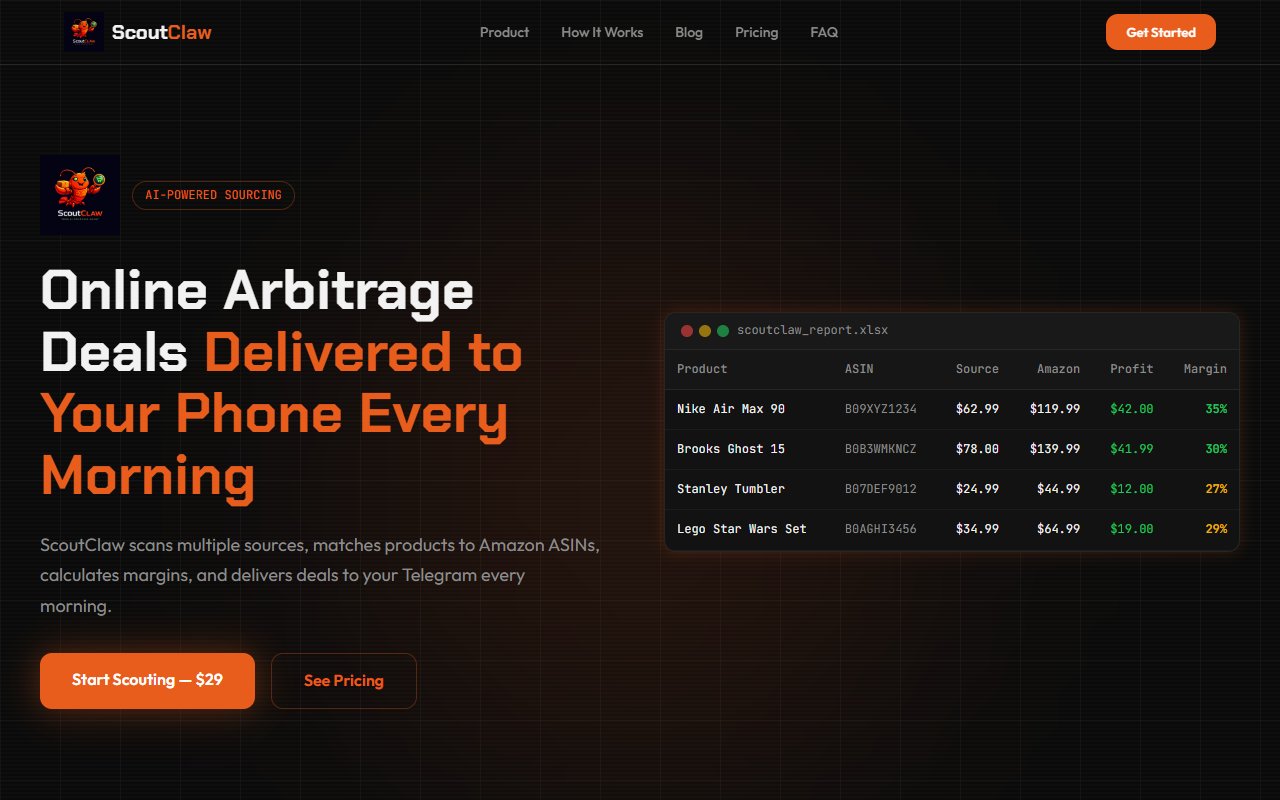Open the Blog page
Screen dimensions: 1280x800
pos(689,32)
